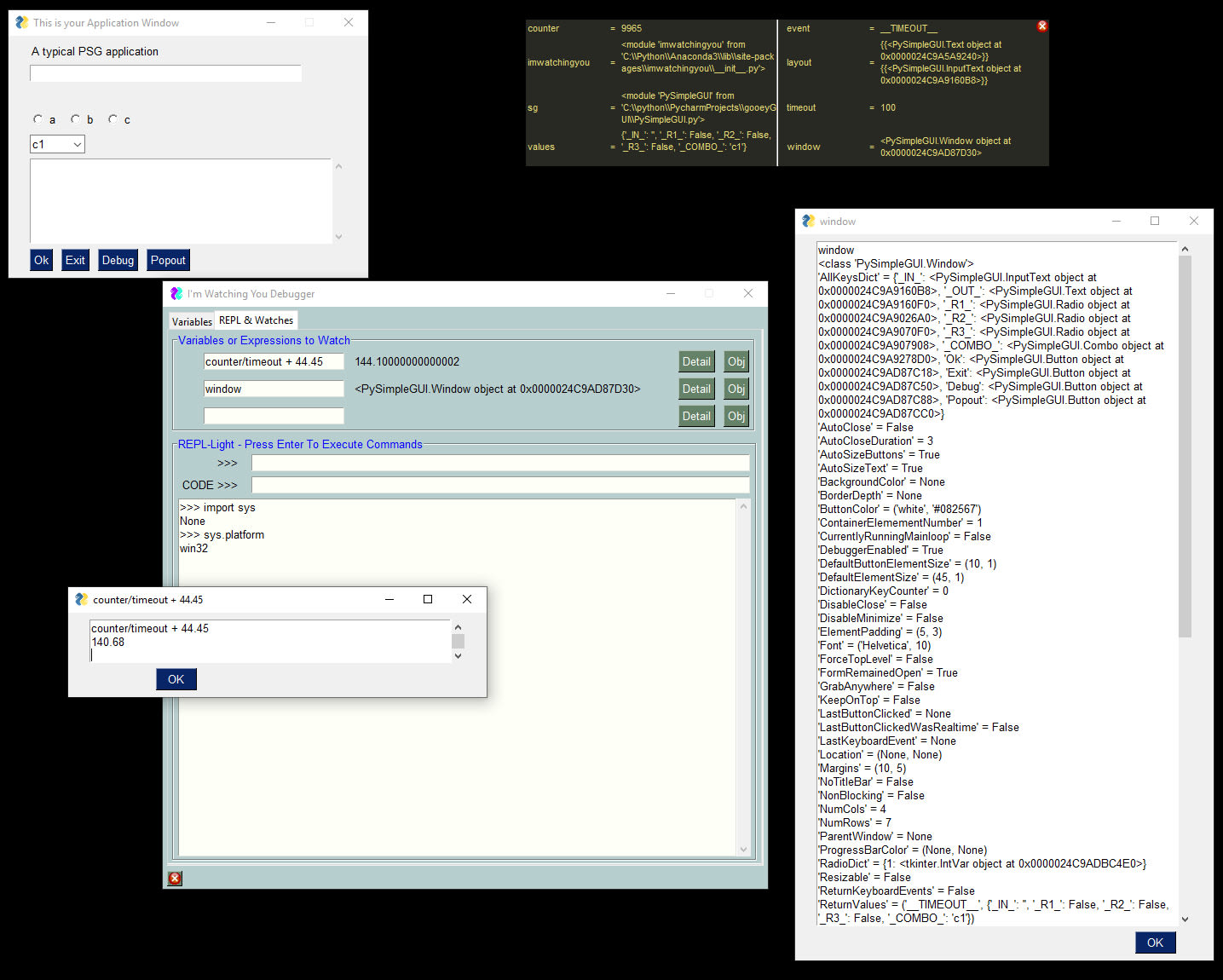The height and width of the screenshot is (980, 1223).
Task: Click OK in the counter/timeout popout window
Action: point(176,679)
